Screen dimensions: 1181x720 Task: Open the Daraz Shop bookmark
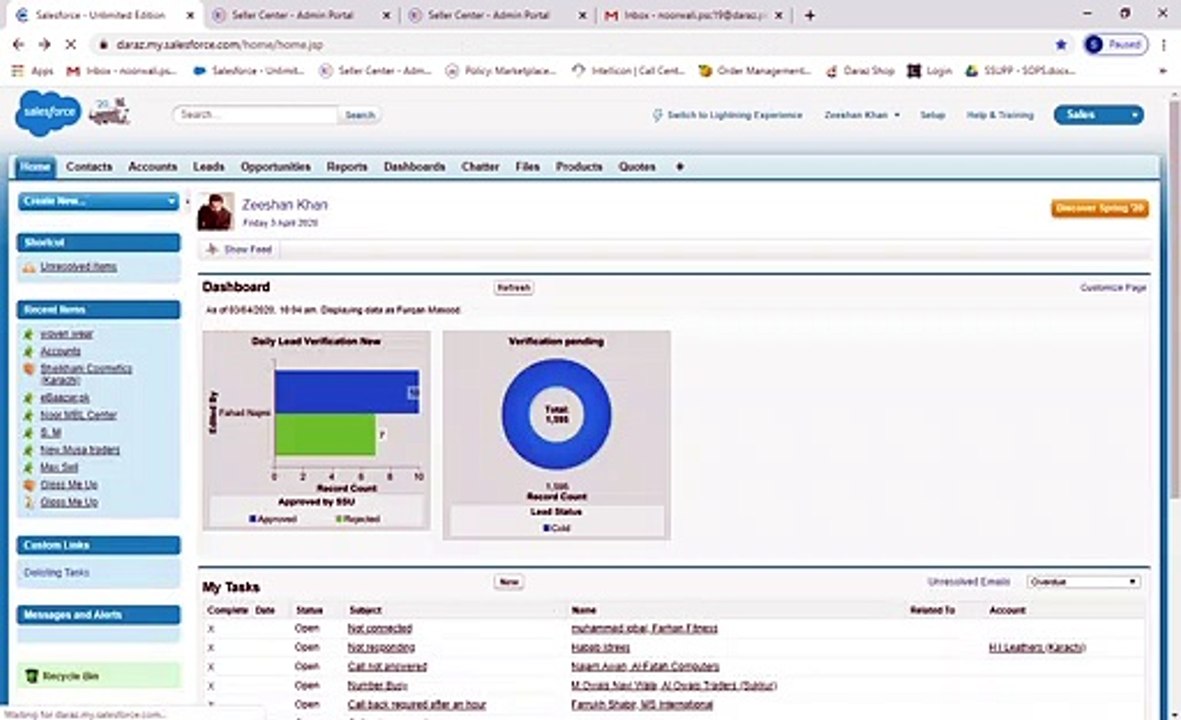click(860, 71)
